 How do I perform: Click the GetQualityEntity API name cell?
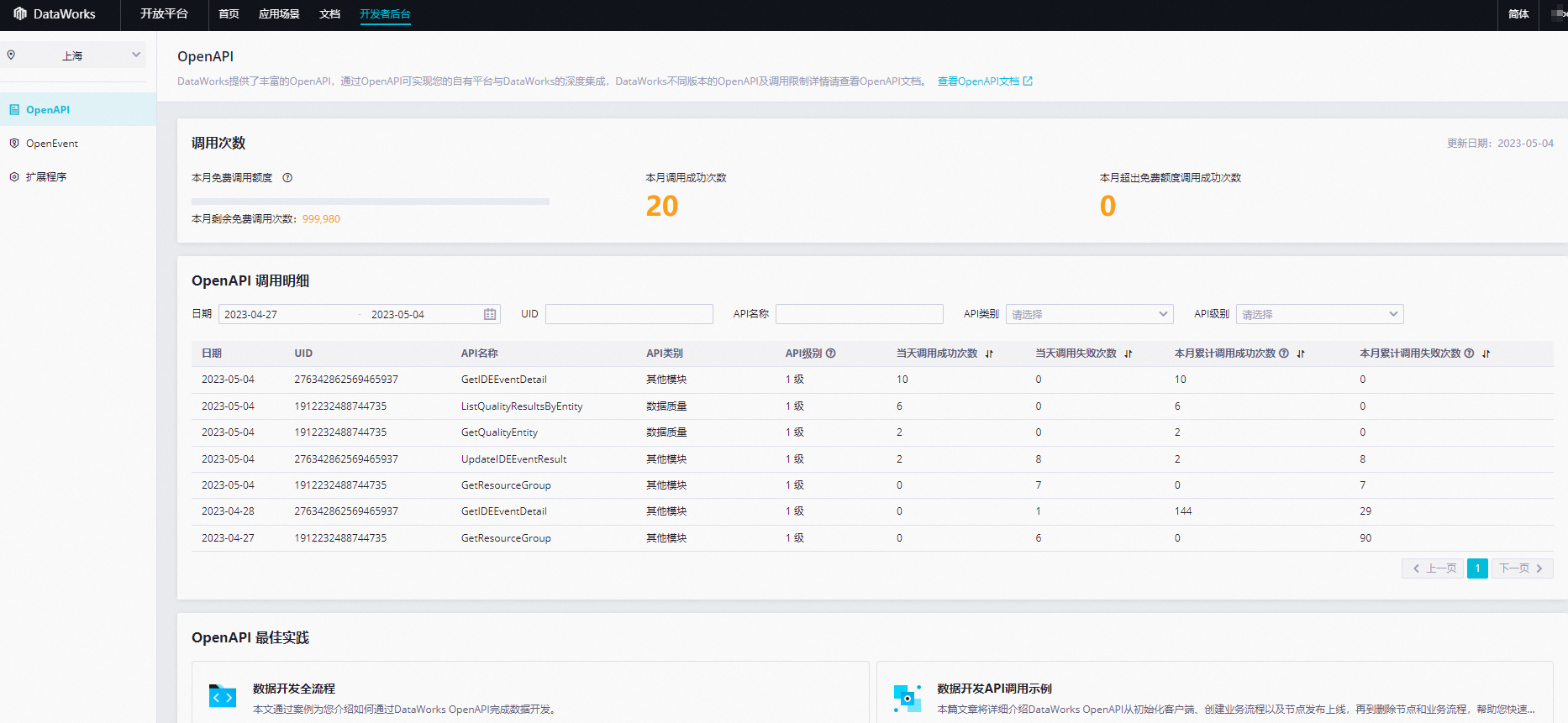(x=499, y=432)
